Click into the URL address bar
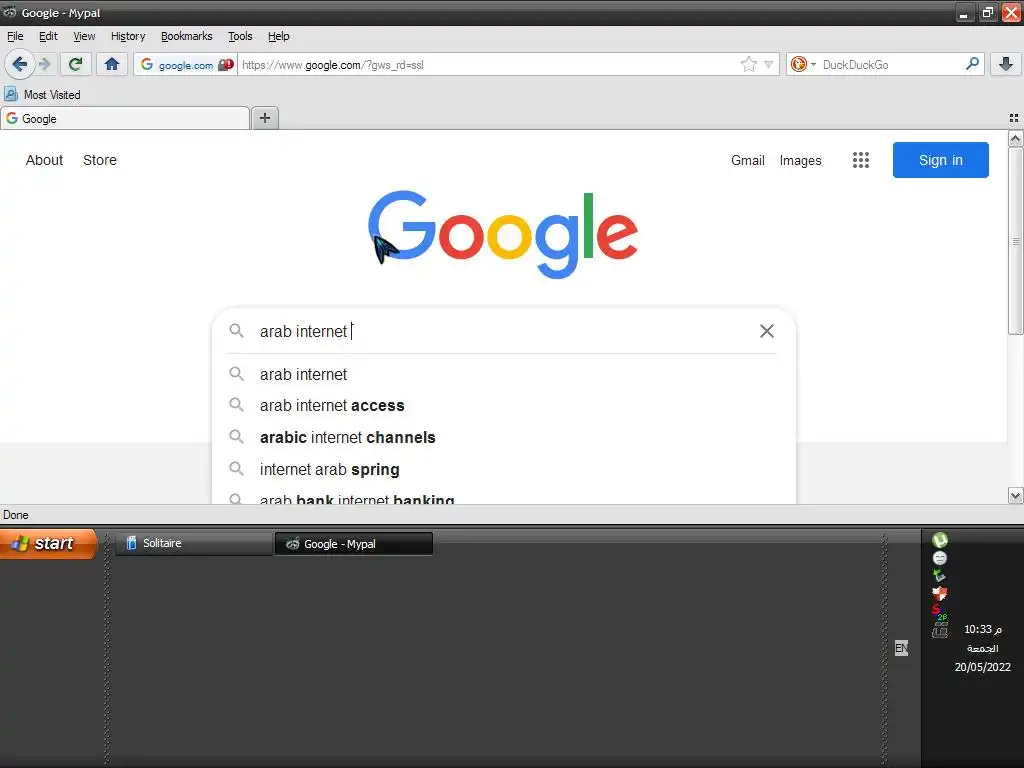Screen dimensions: 1024x768 pos(490,65)
